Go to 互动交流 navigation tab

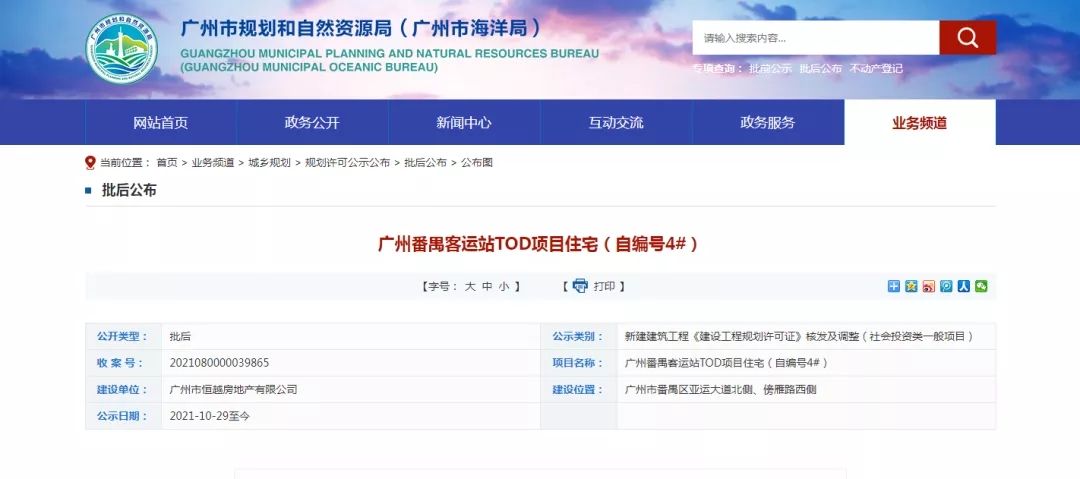pos(616,123)
